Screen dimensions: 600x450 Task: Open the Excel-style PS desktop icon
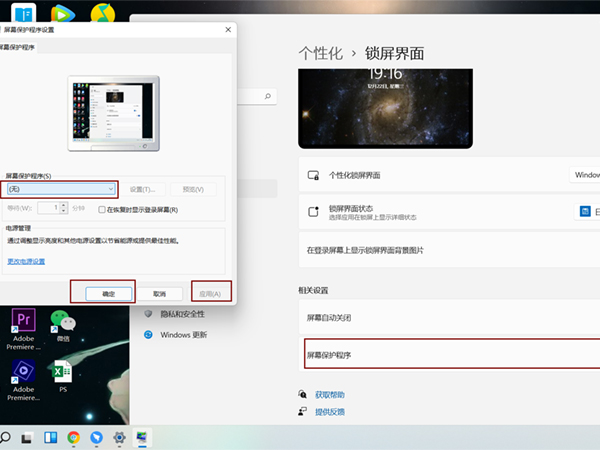[63, 377]
